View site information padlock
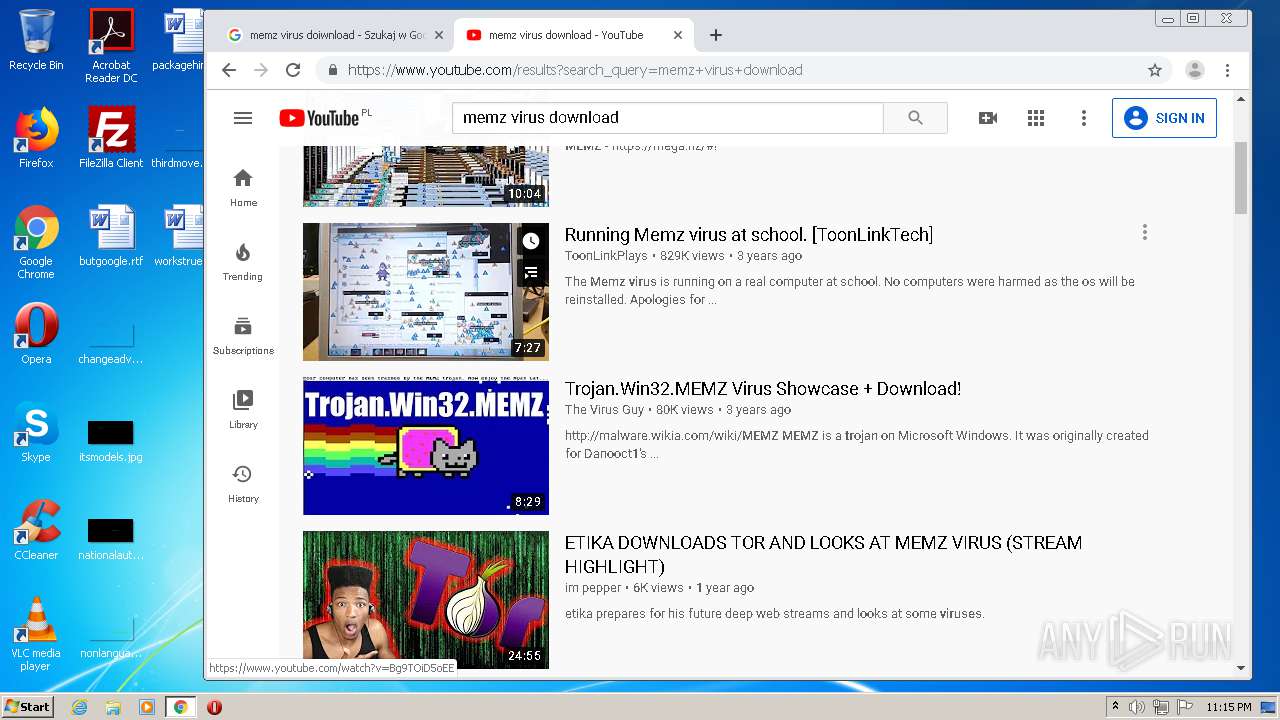Viewport: 1280px width, 720px height. point(332,70)
